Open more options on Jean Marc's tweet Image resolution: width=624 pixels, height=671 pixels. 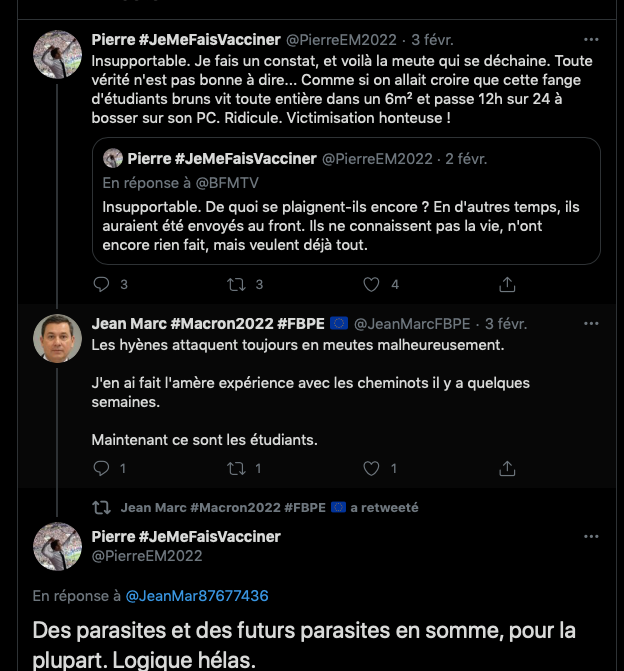592,324
